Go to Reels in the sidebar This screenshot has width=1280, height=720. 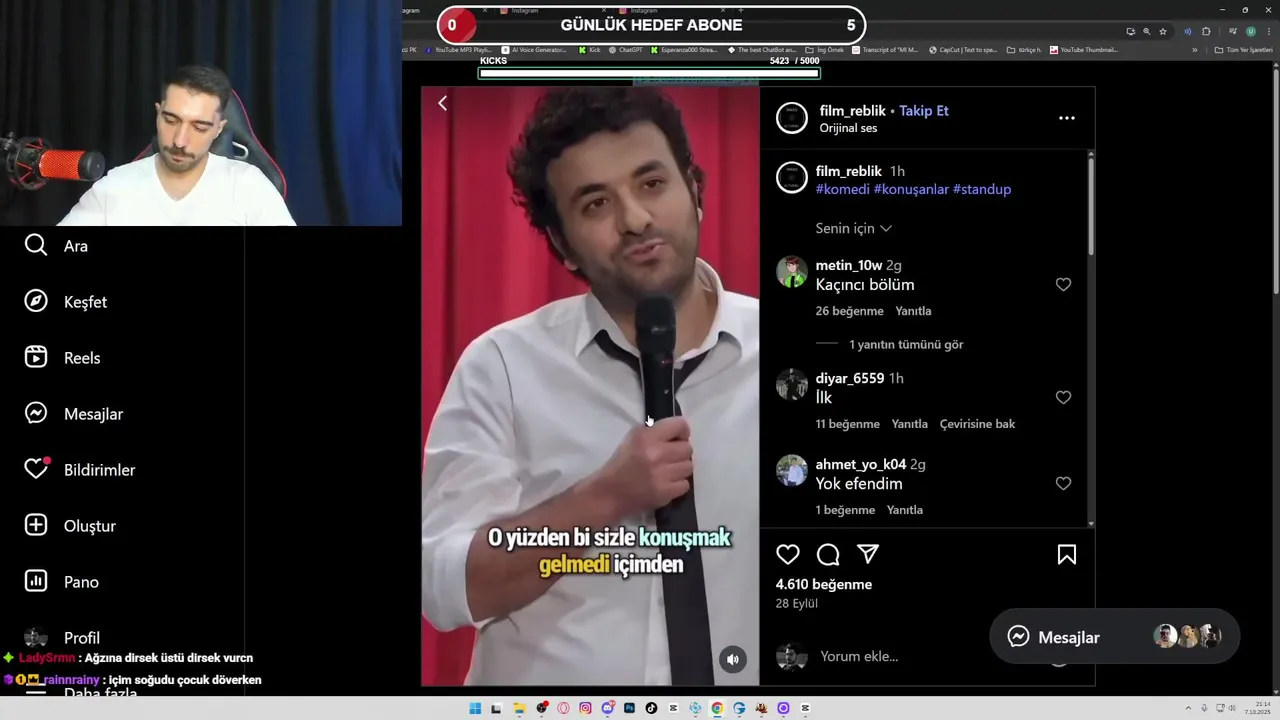(62, 357)
